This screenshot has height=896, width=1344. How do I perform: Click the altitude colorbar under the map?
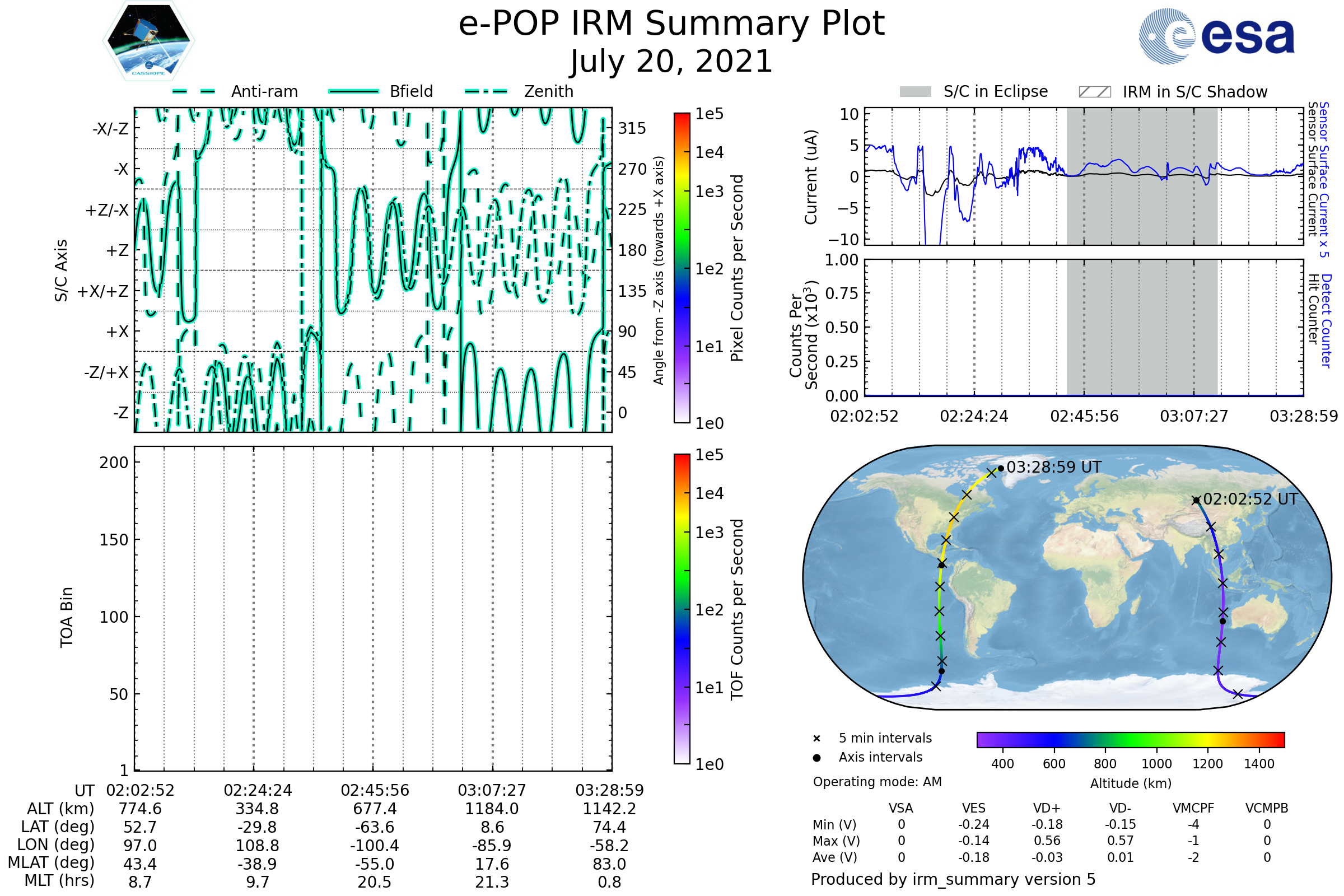point(1130,739)
